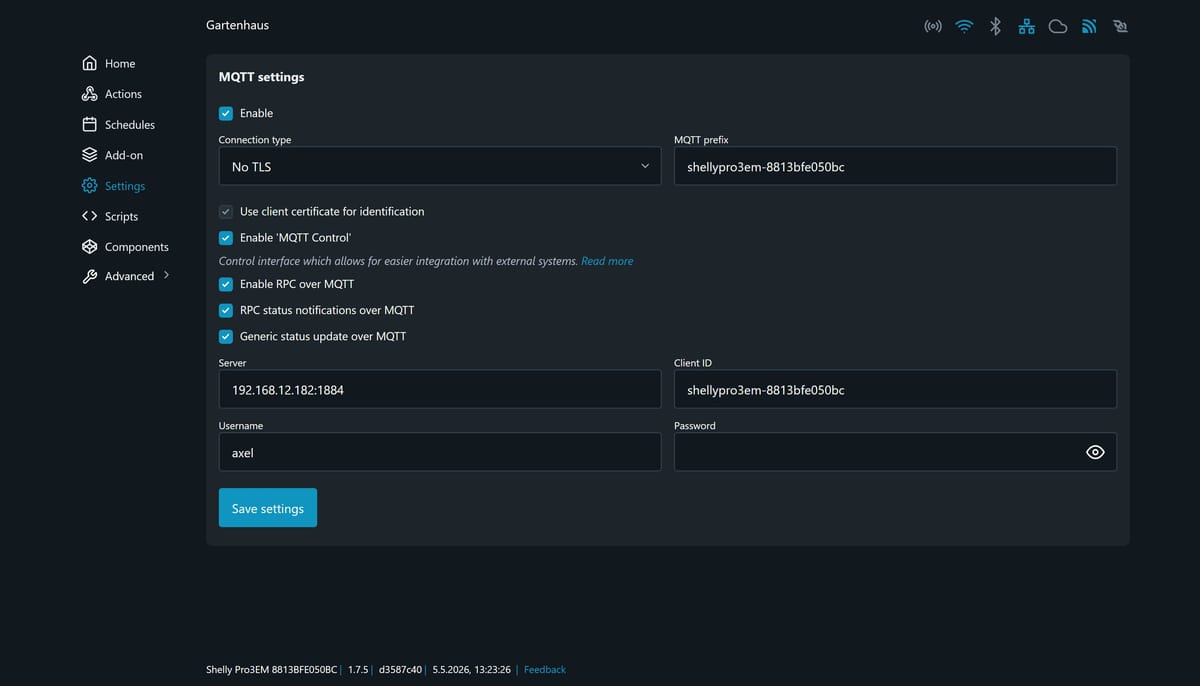Click the Scripts code brackets icon
Viewport: 1200px width, 686px height.
click(x=90, y=216)
